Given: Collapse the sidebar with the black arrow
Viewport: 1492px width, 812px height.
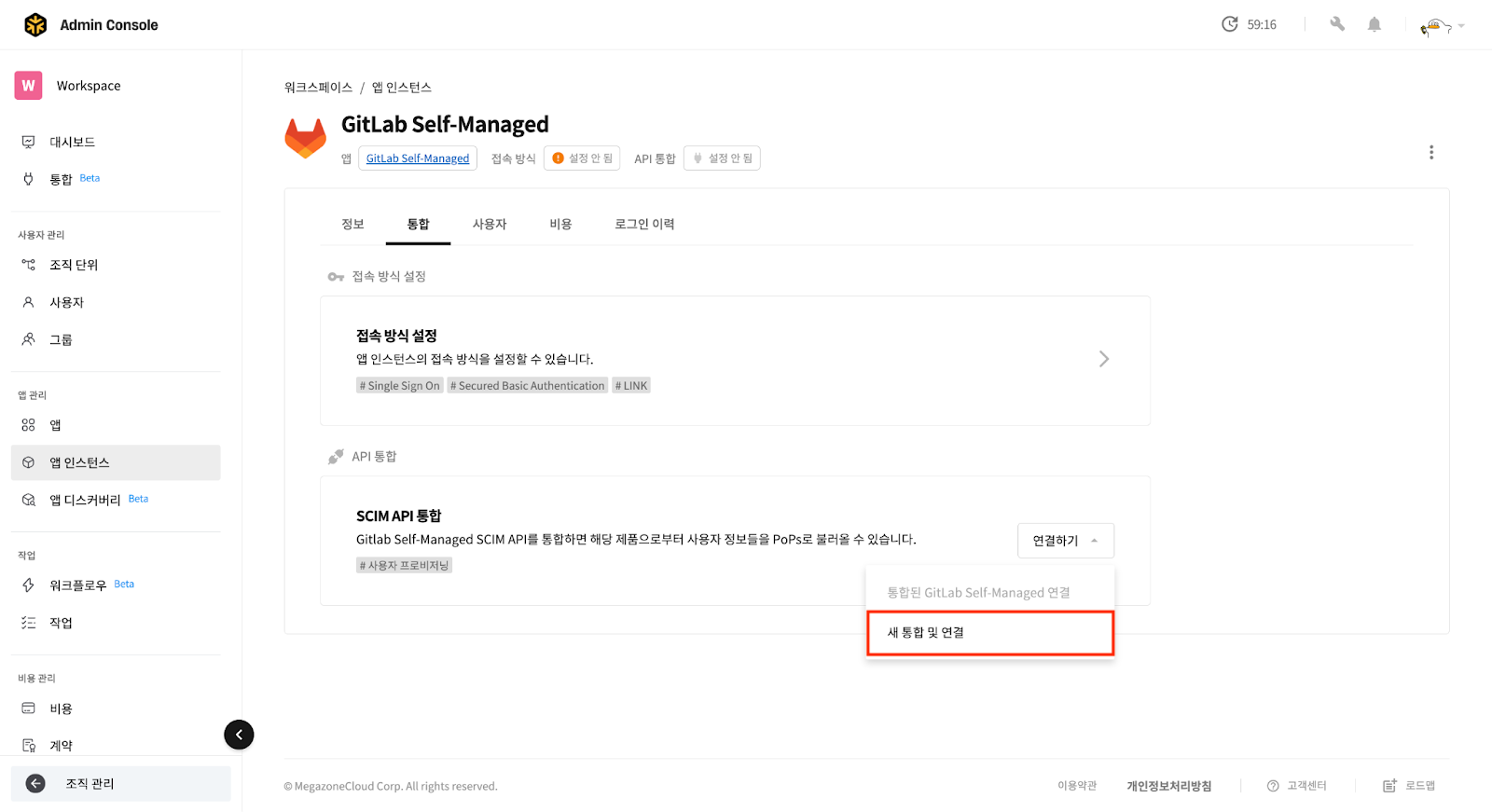Looking at the screenshot, I should coord(239,735).
